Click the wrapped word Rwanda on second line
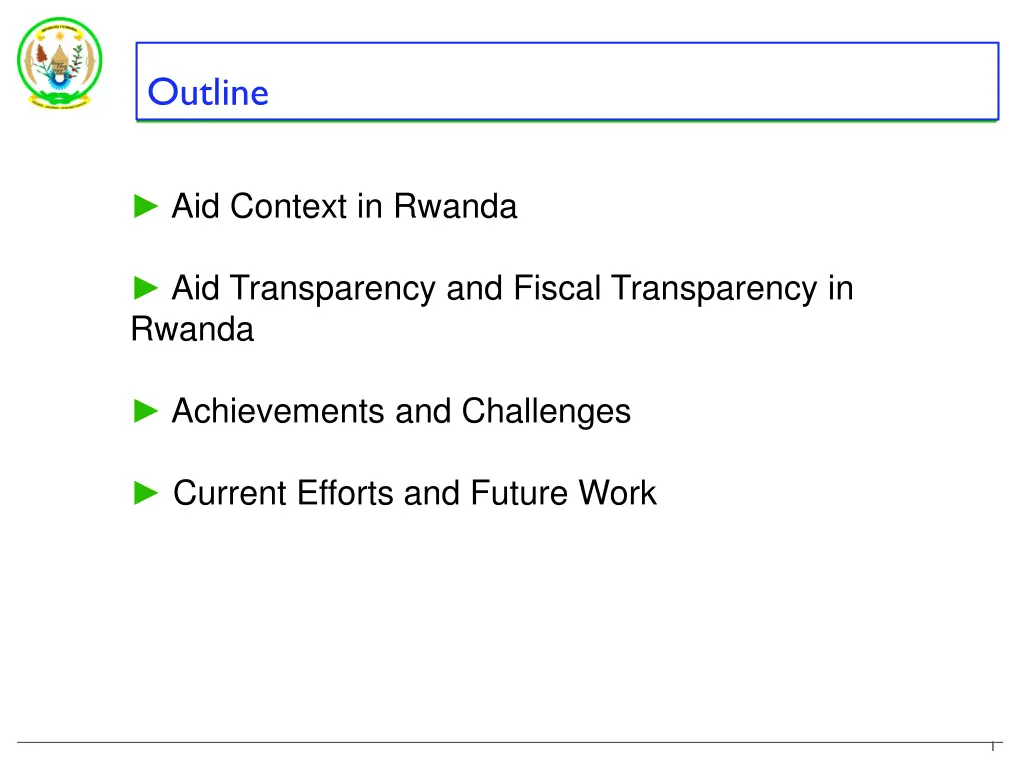This screenshot has height=768, width=1024. click(x=192, y=329)
